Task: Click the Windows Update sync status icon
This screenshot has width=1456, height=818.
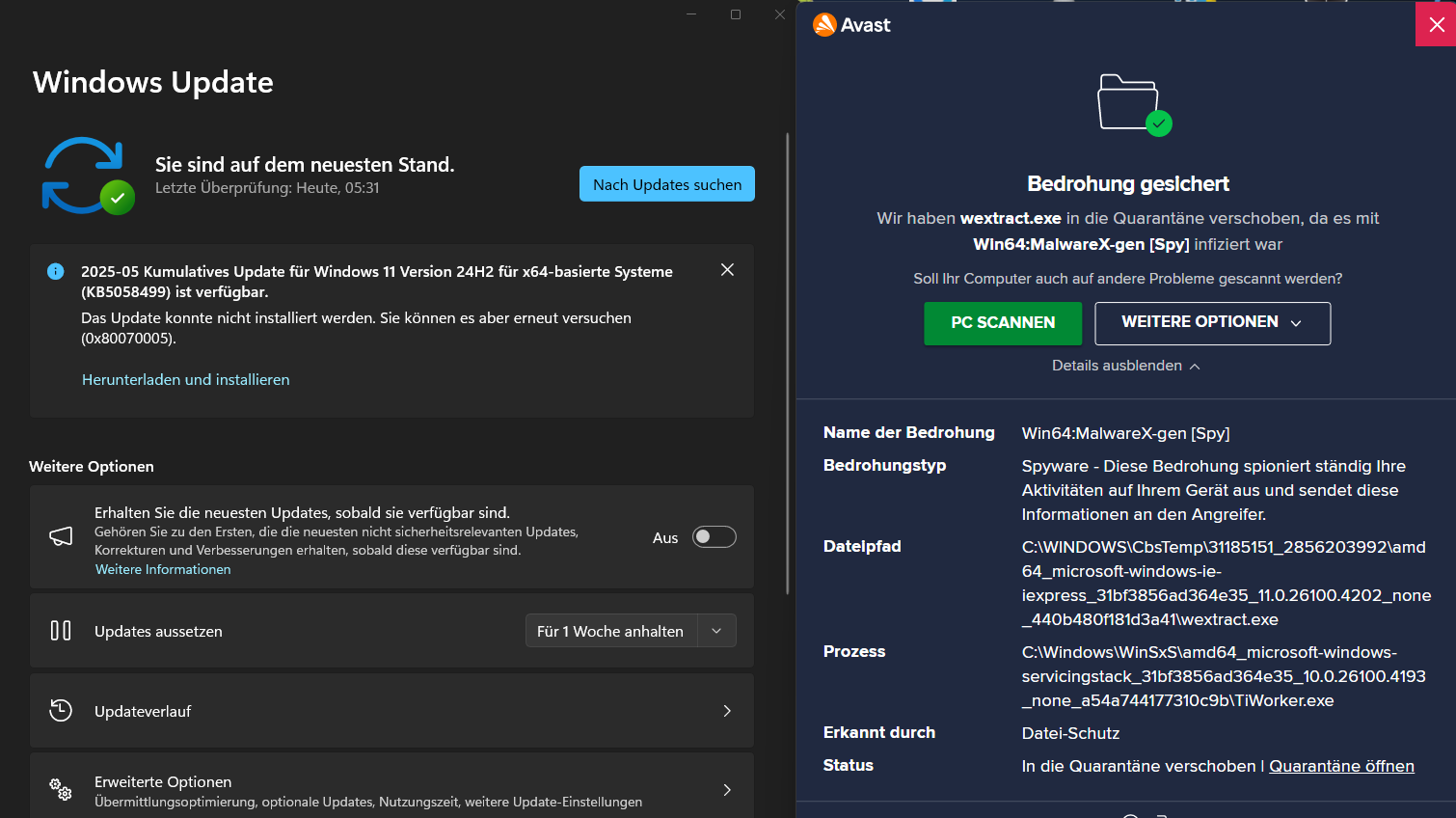Action: point(88,176)
